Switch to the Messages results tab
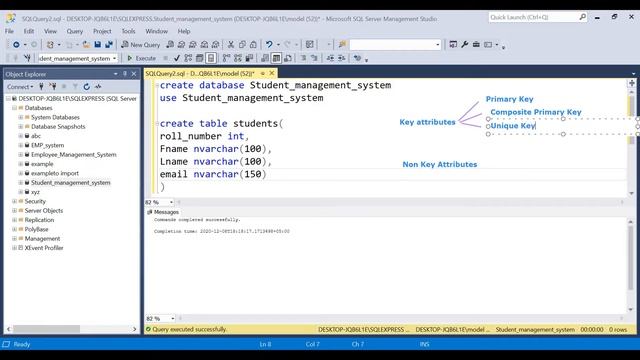Screen dimensions: 640x360 [163, 212]
